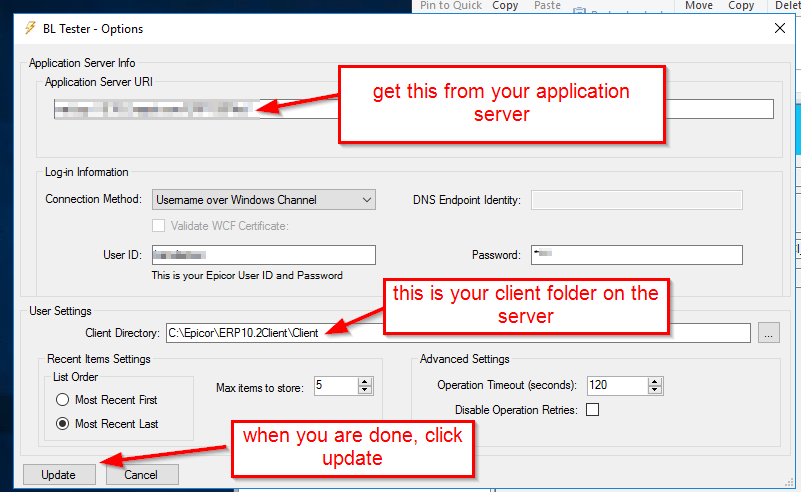Click Paste in background Explorer window
Image resolution: width=801 pixels, height=492 pixels.
click(x=547, y=5)
